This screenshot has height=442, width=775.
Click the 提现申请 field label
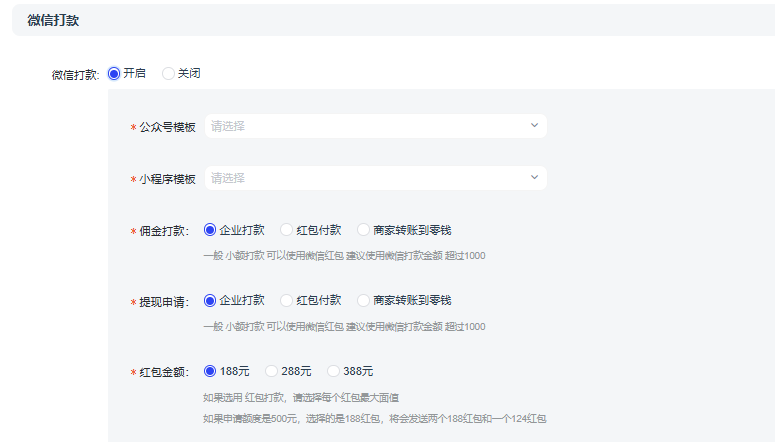(x=164, y=301)
